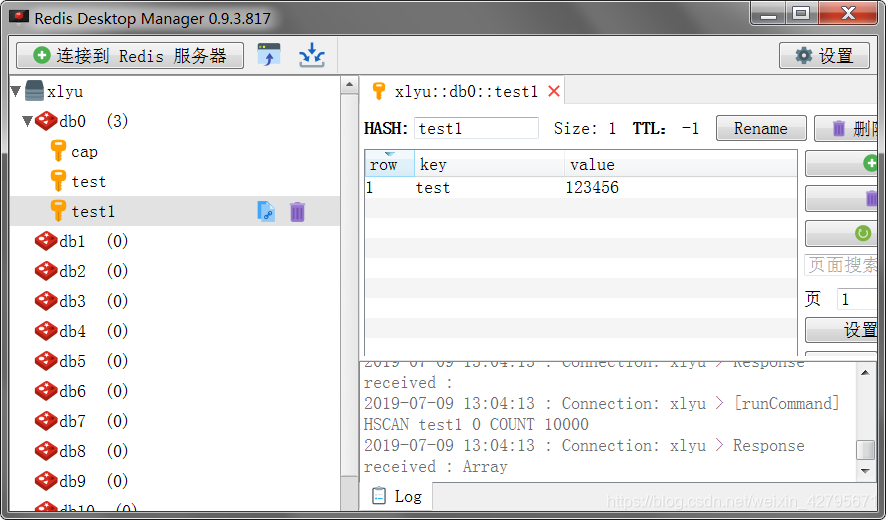Click the Redis Desktop Manager title icon

pyautogui.click(x=19, y=18)
